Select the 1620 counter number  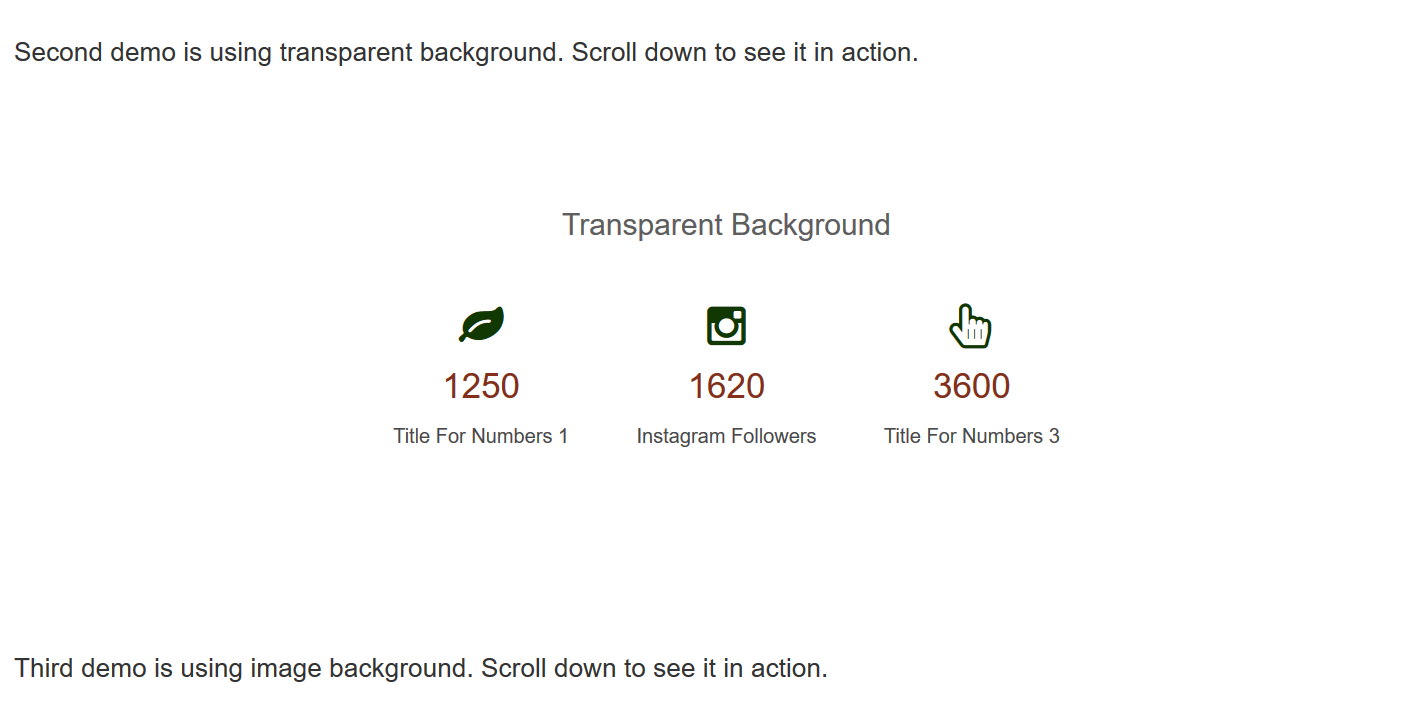click(726, 386)
